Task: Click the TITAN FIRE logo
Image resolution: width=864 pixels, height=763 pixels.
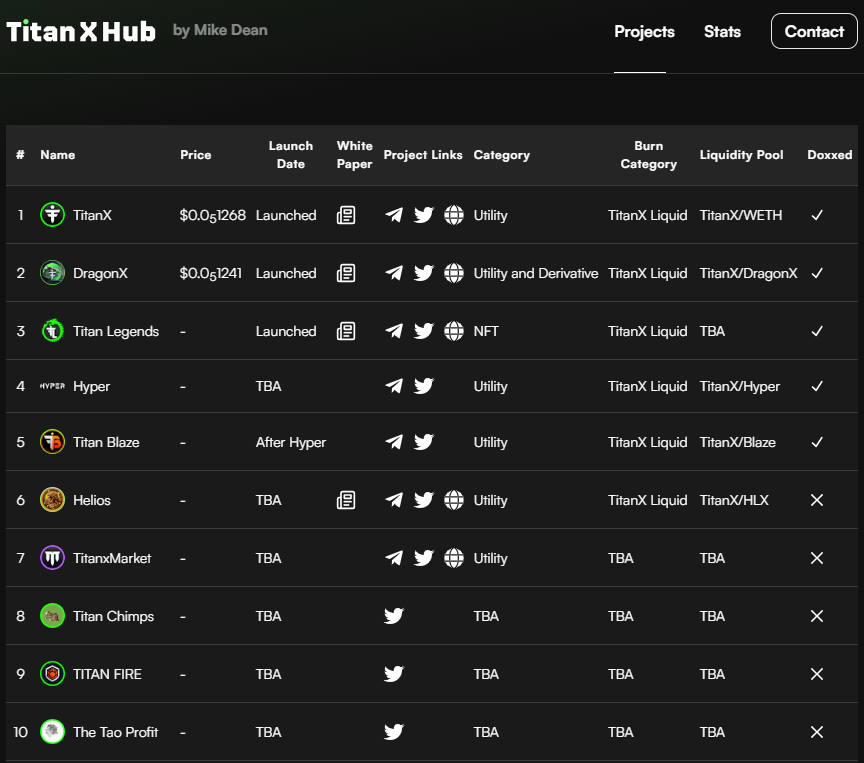Action: [52, 674]
